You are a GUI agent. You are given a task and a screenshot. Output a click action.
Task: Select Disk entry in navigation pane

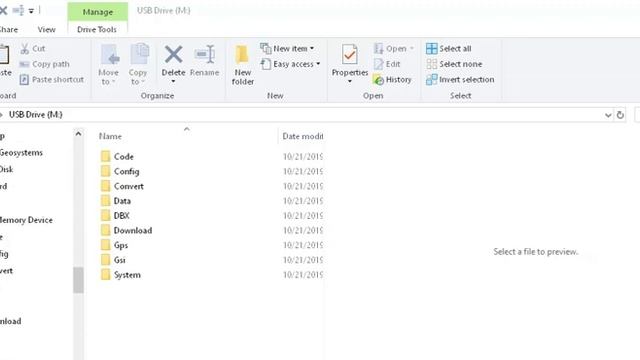7,169
